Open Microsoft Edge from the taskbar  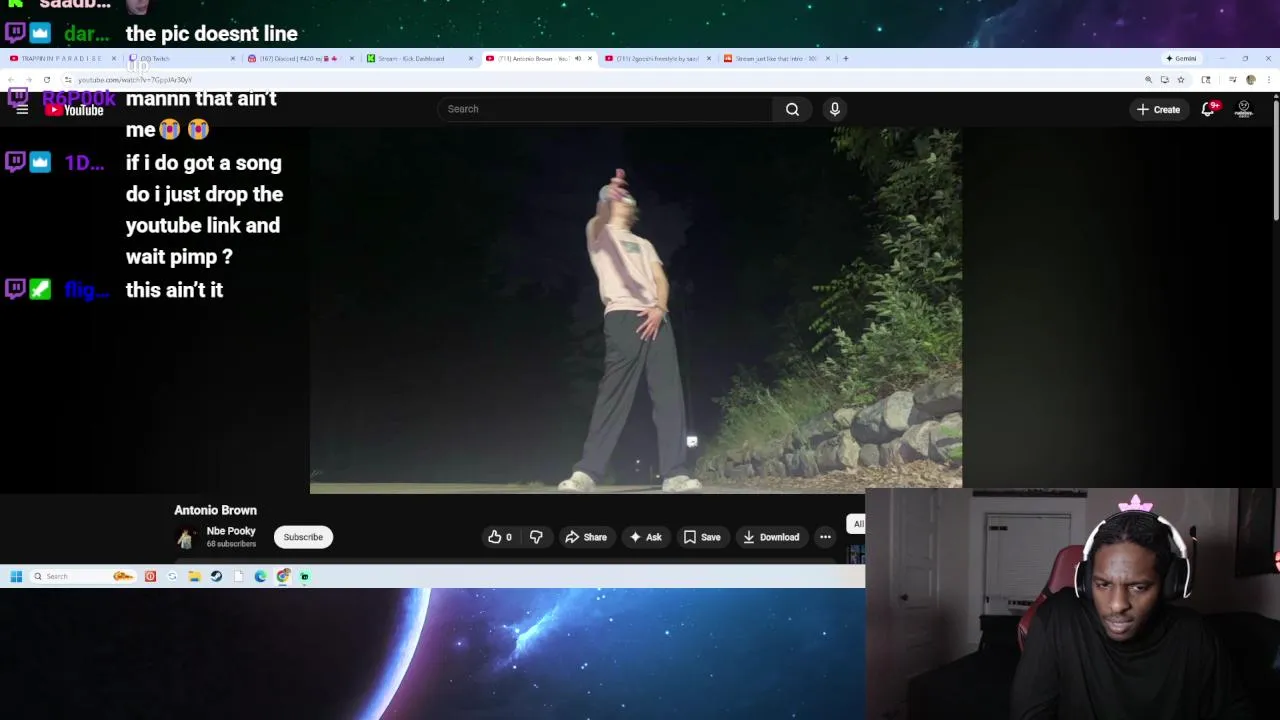(260, 576)
